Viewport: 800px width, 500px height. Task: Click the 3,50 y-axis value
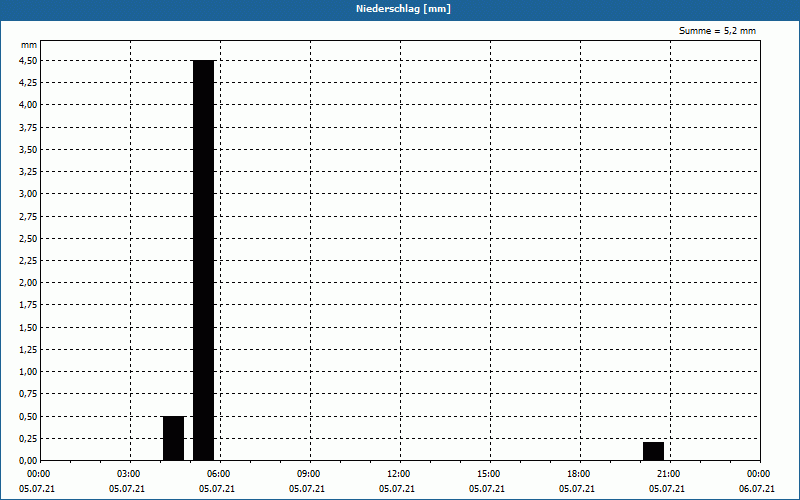pyautogui.click(x=28, y=149)
